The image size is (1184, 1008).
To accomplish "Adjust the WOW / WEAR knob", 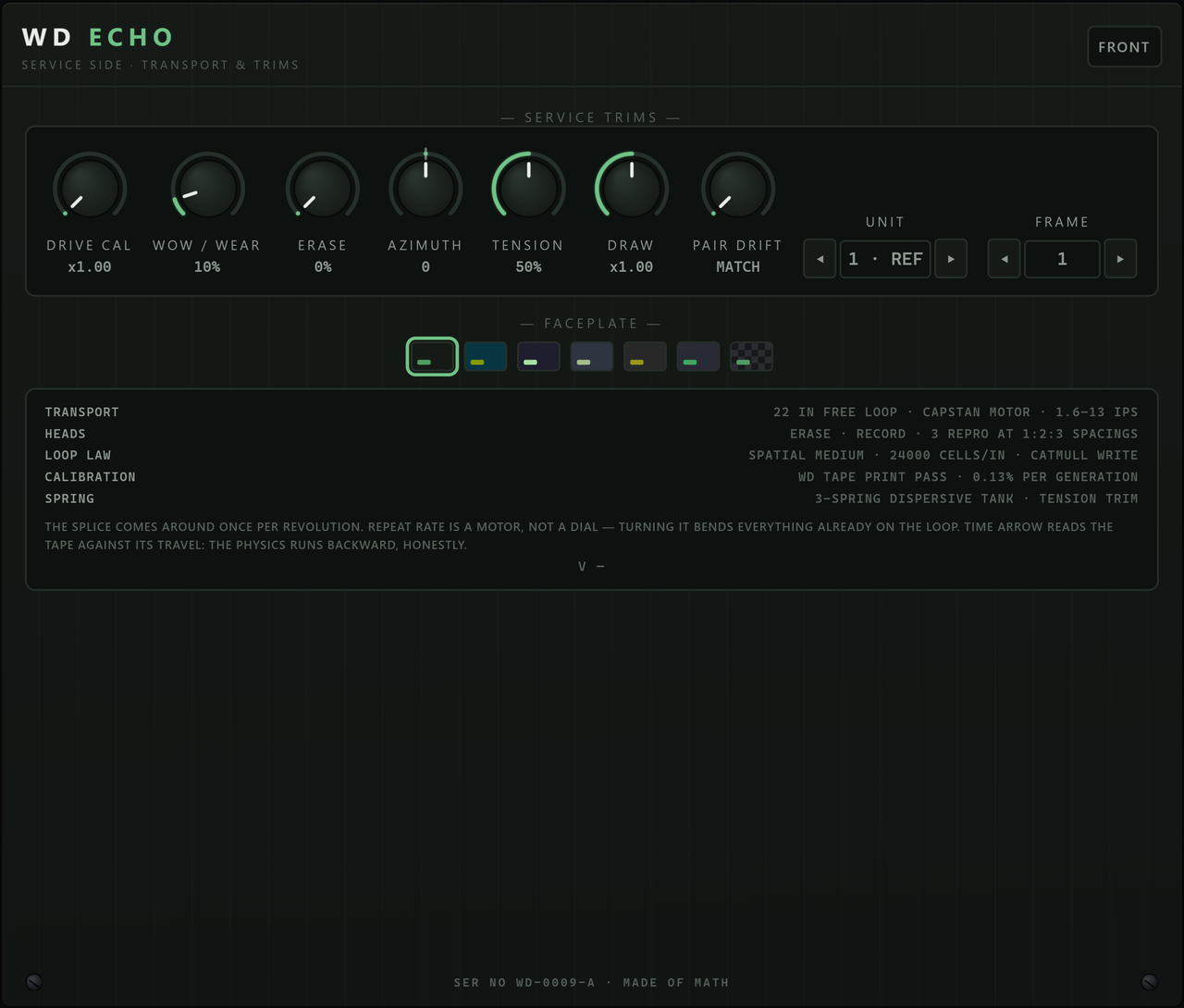I will click(207, 188).
